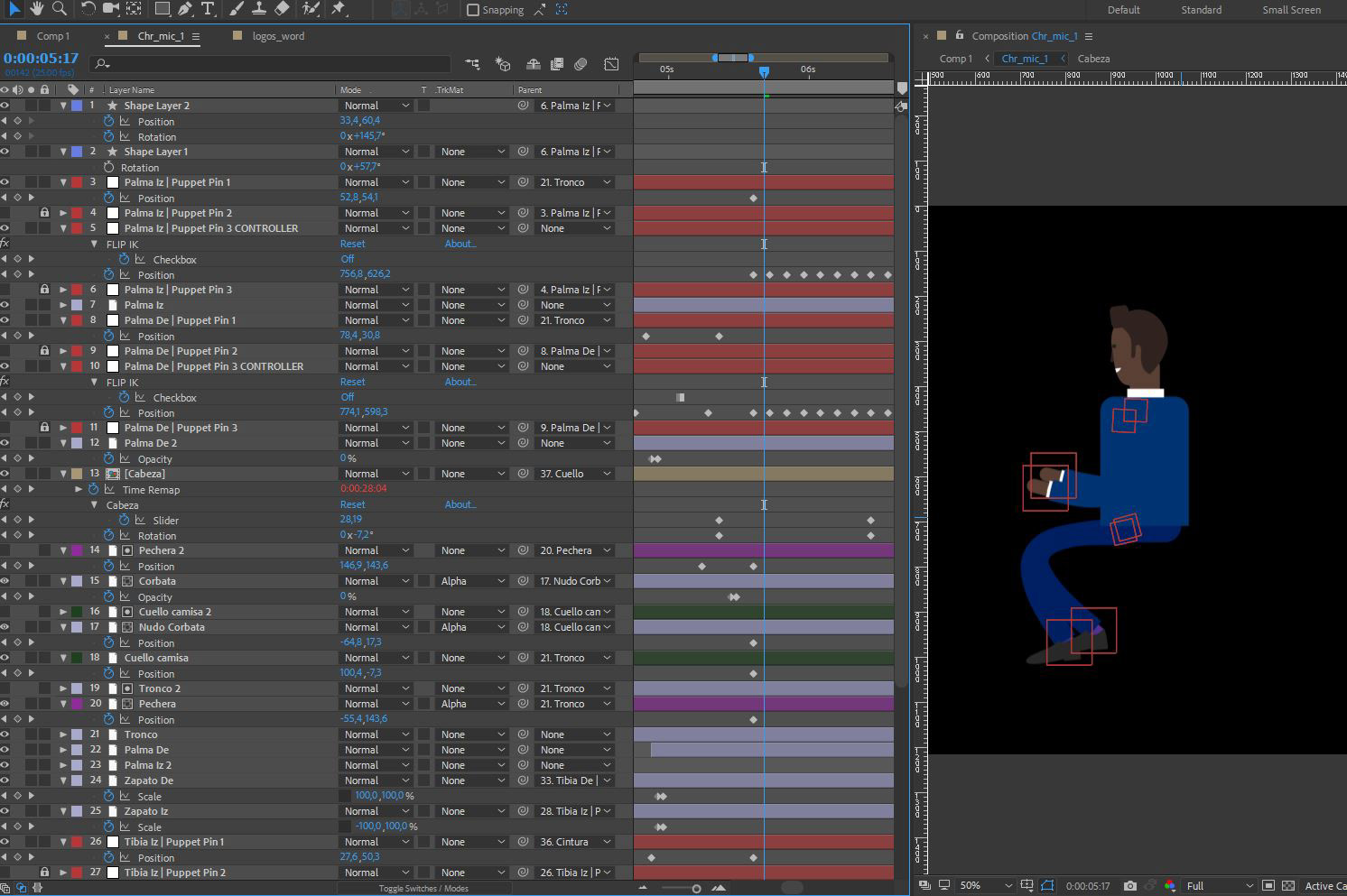
Task: Click Reset for the Cabeza effect
Action: pos(352,504)
